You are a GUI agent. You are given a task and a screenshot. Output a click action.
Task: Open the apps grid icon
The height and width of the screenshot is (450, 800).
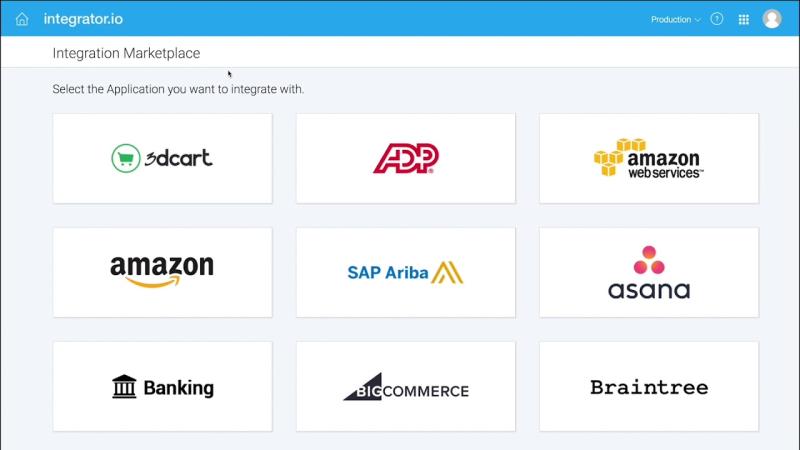coord(744,19)
